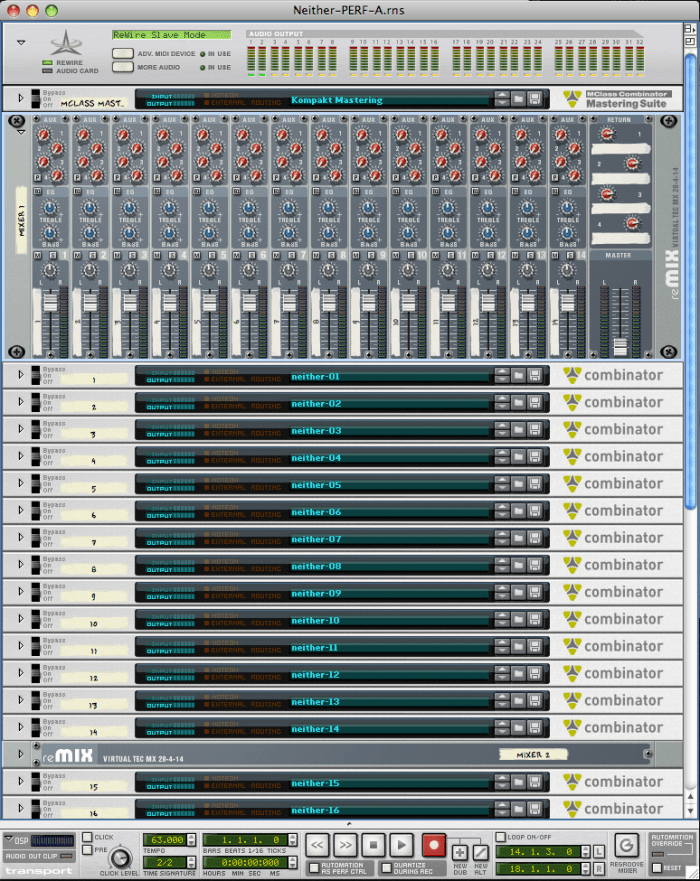Enable Quantize During Rec checkbox

387,866
